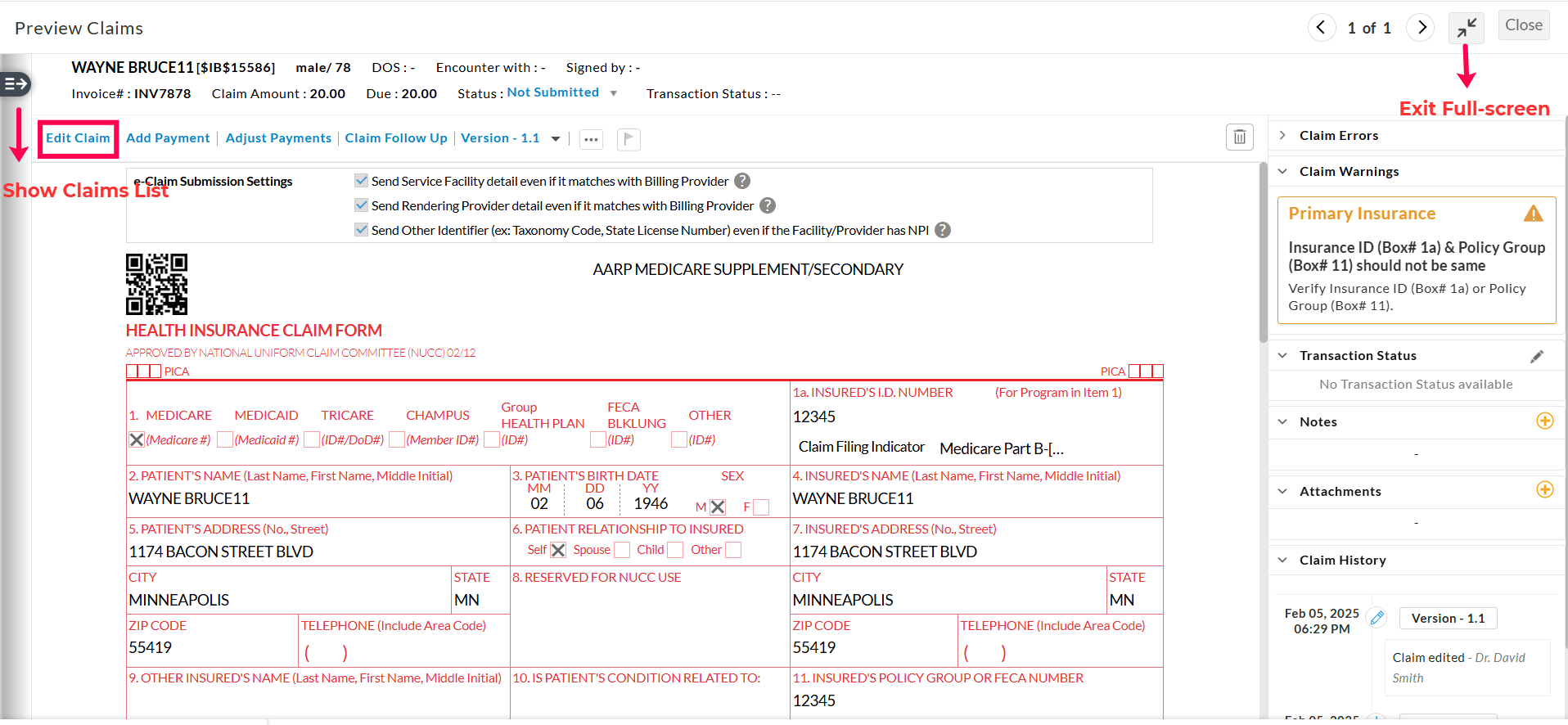Select Spouse relationship checkbox
The image size is (1568, 725).
click(x=622, y=550)
